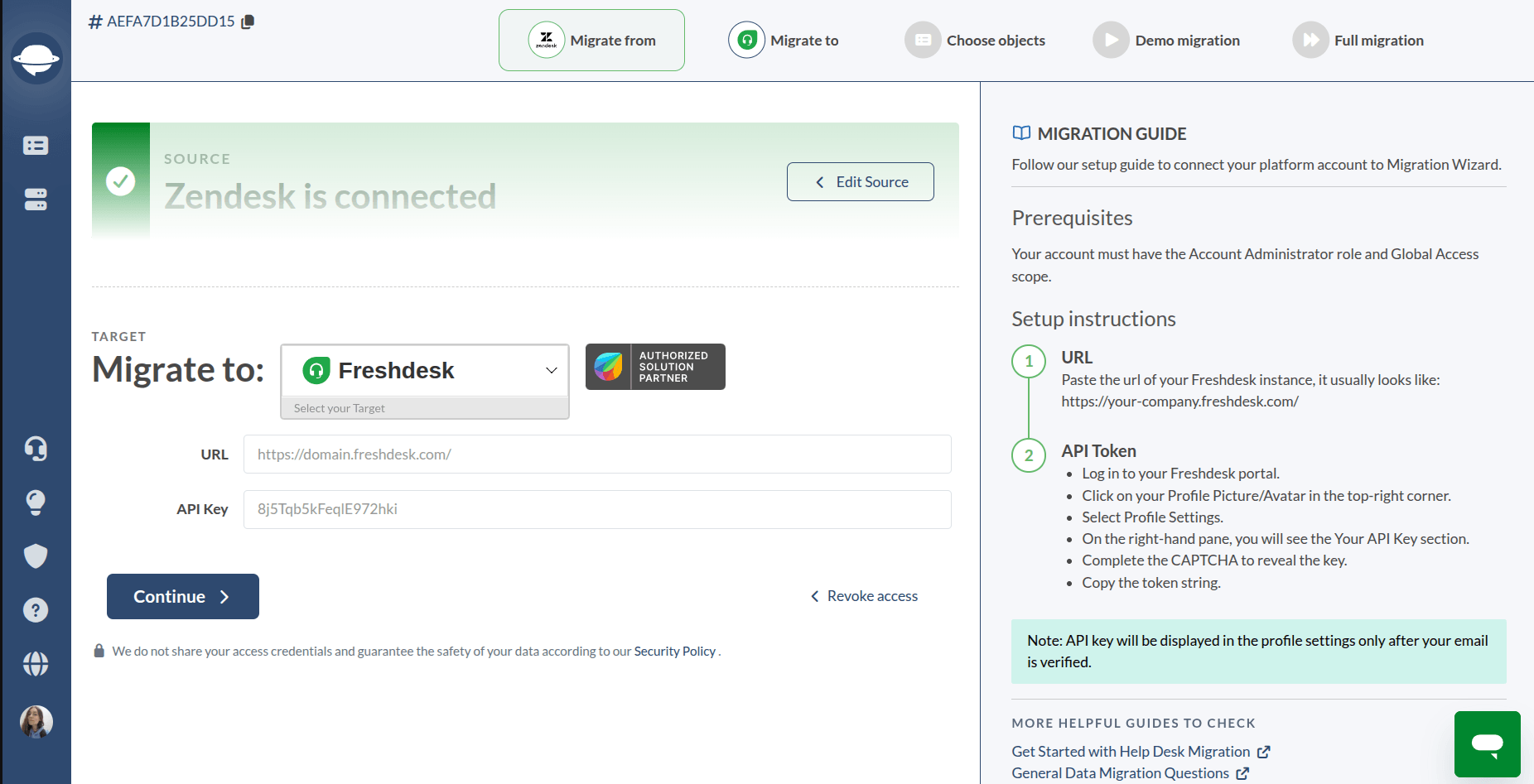Click 'Select Profile Settings.' instruction
The height and width of the screenshot is (784, 1534).
coord(1152,517)
